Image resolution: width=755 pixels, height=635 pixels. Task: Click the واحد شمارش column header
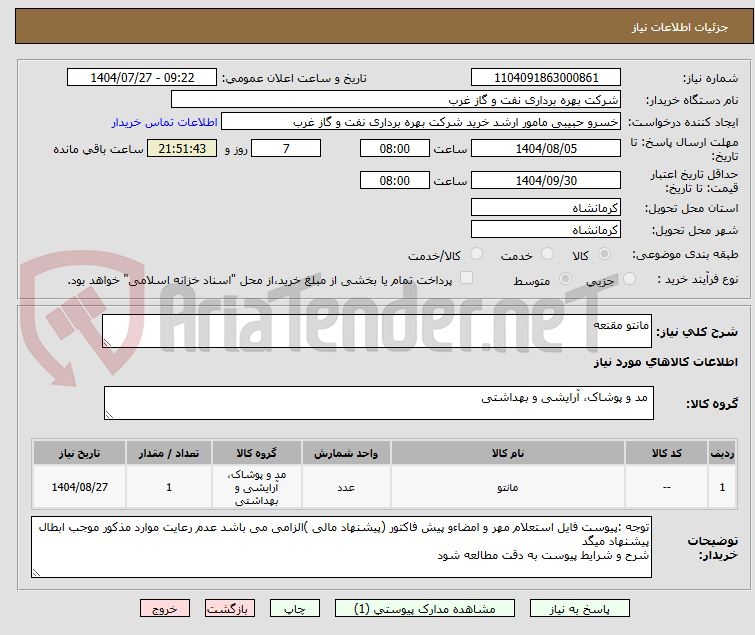[346, 453]
